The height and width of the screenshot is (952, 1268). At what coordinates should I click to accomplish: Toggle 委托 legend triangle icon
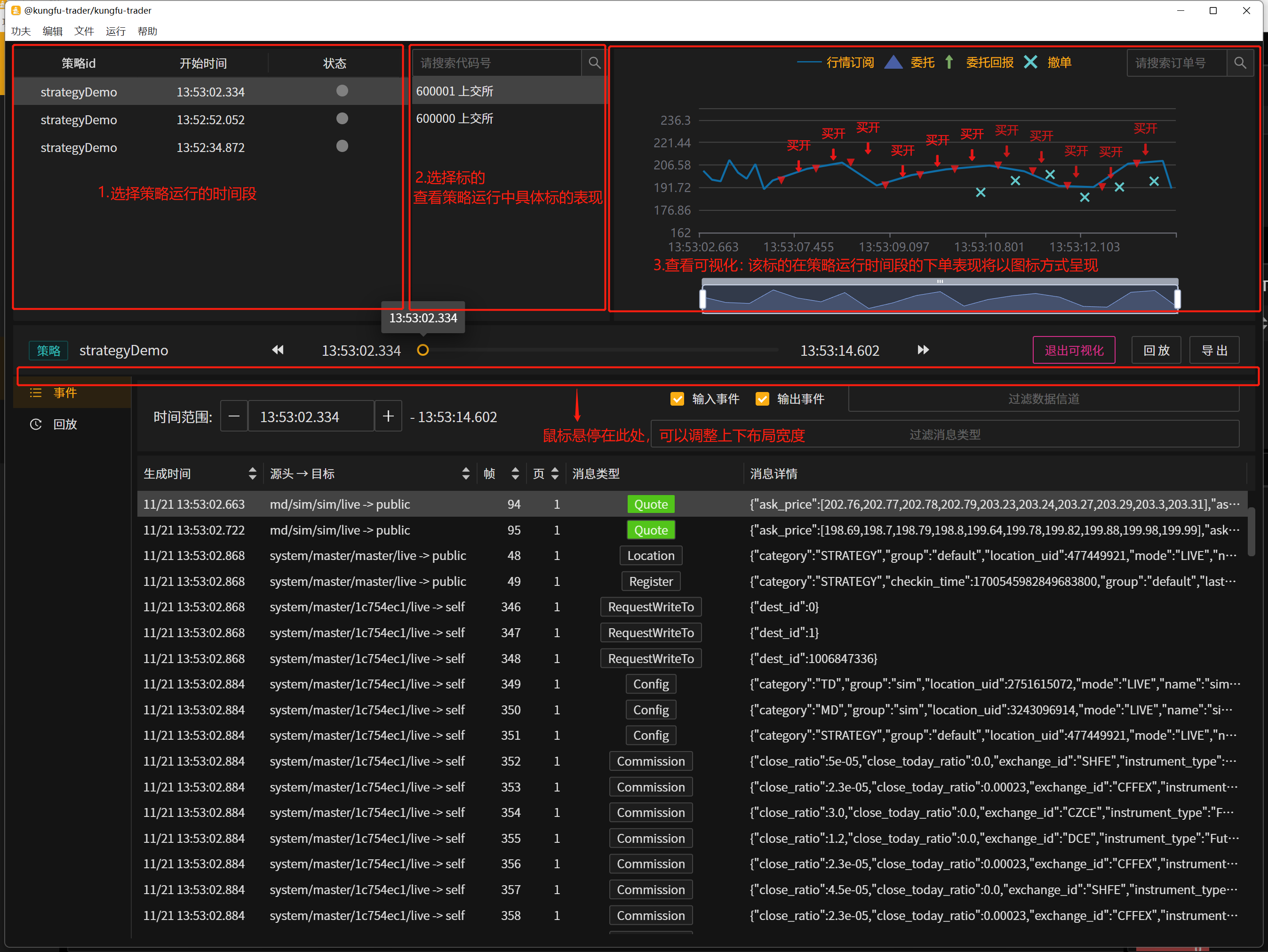pos(893,62)
